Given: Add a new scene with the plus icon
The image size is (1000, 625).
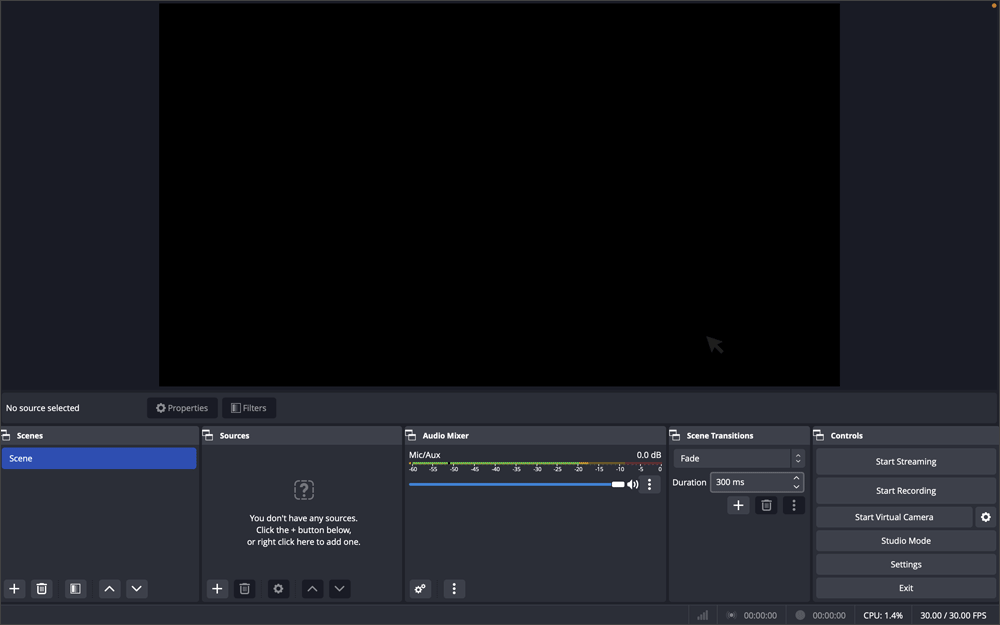Looking at the screenshot, I should (14, 589).
